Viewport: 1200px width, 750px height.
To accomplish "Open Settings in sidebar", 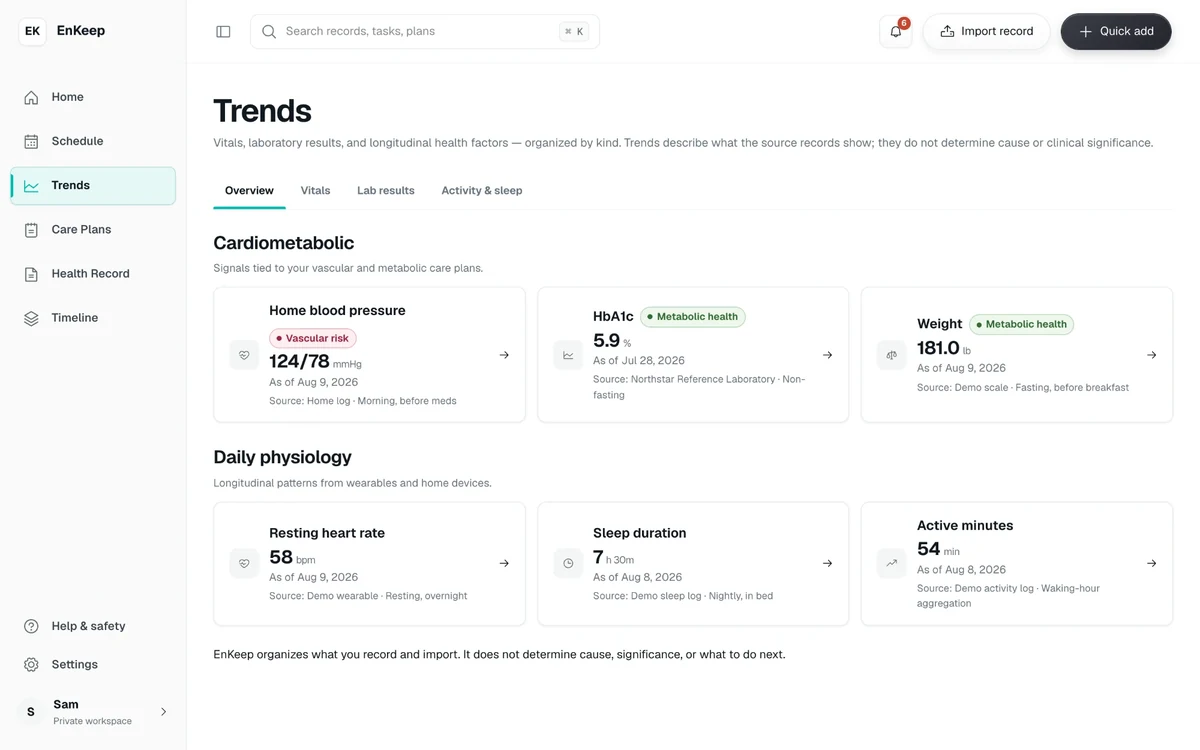I will coord(93,664).
